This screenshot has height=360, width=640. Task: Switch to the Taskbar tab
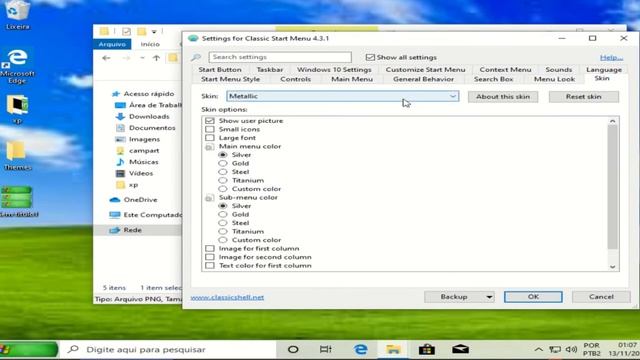coord(269,70)
